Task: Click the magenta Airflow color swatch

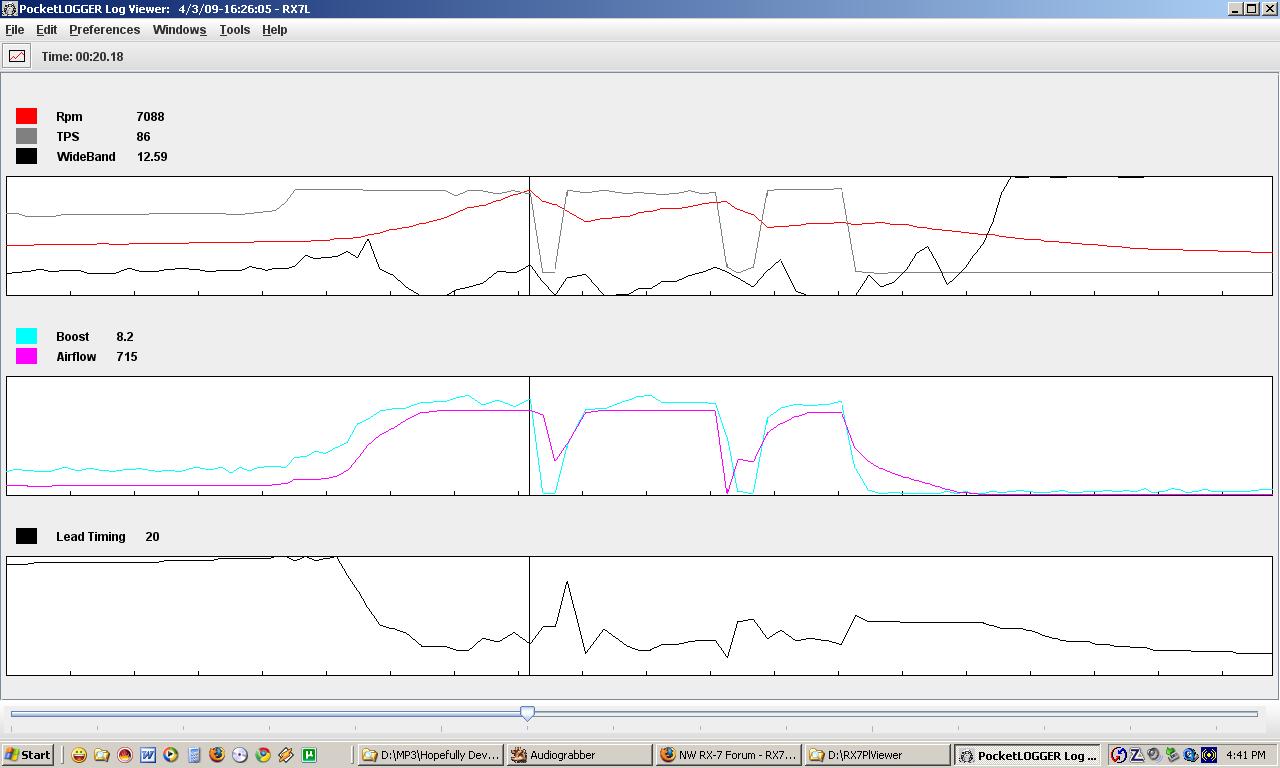Action: point(27,356)
